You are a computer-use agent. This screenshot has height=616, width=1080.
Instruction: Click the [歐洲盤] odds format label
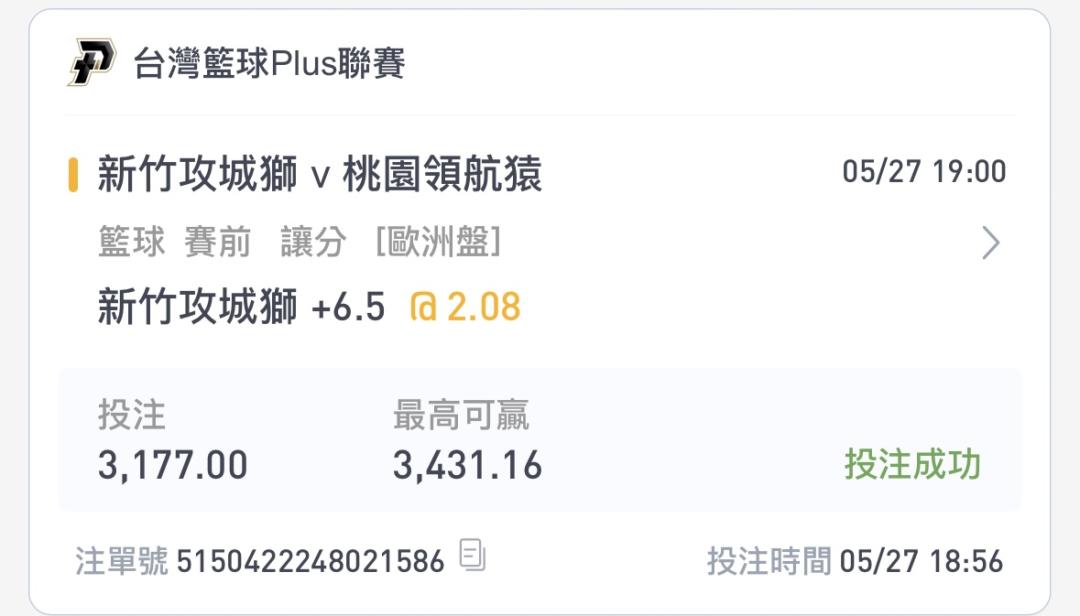[438, 243]
